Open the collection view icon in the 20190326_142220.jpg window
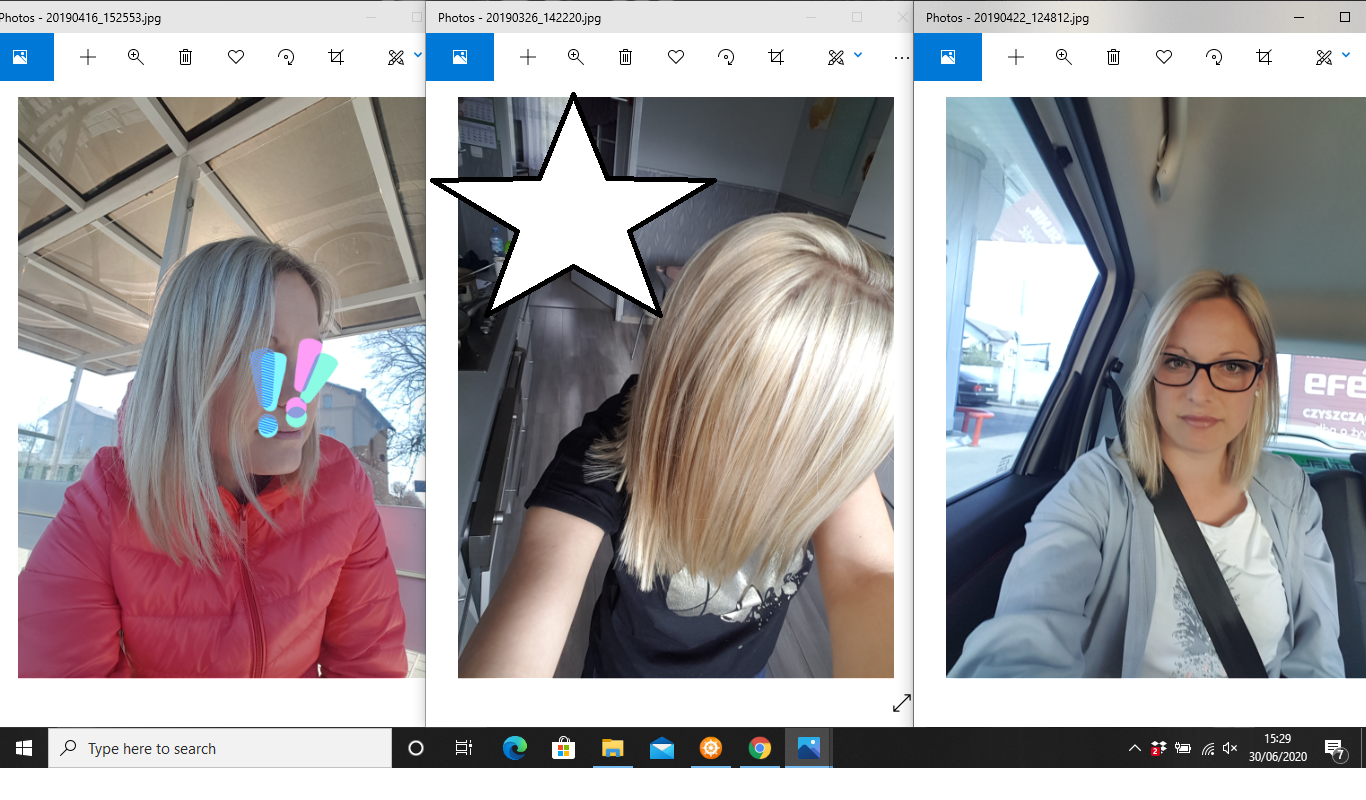The height and width of the screenshot is (800, 1366). (460, 57)
